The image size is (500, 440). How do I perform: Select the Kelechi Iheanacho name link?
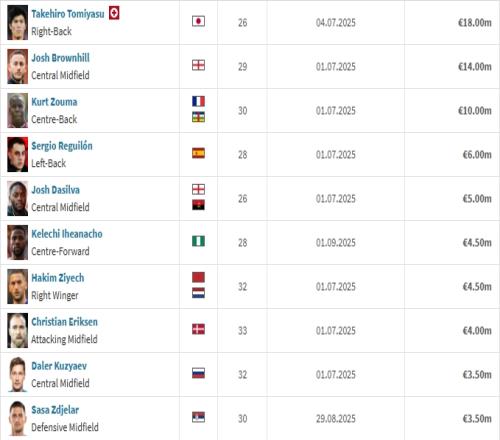pyautogui.click(x=67, y=234)
